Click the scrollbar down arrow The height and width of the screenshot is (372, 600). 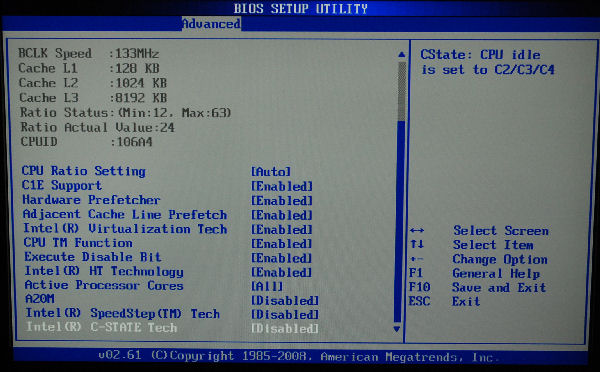pyautogui.click(x=397, y=329)
